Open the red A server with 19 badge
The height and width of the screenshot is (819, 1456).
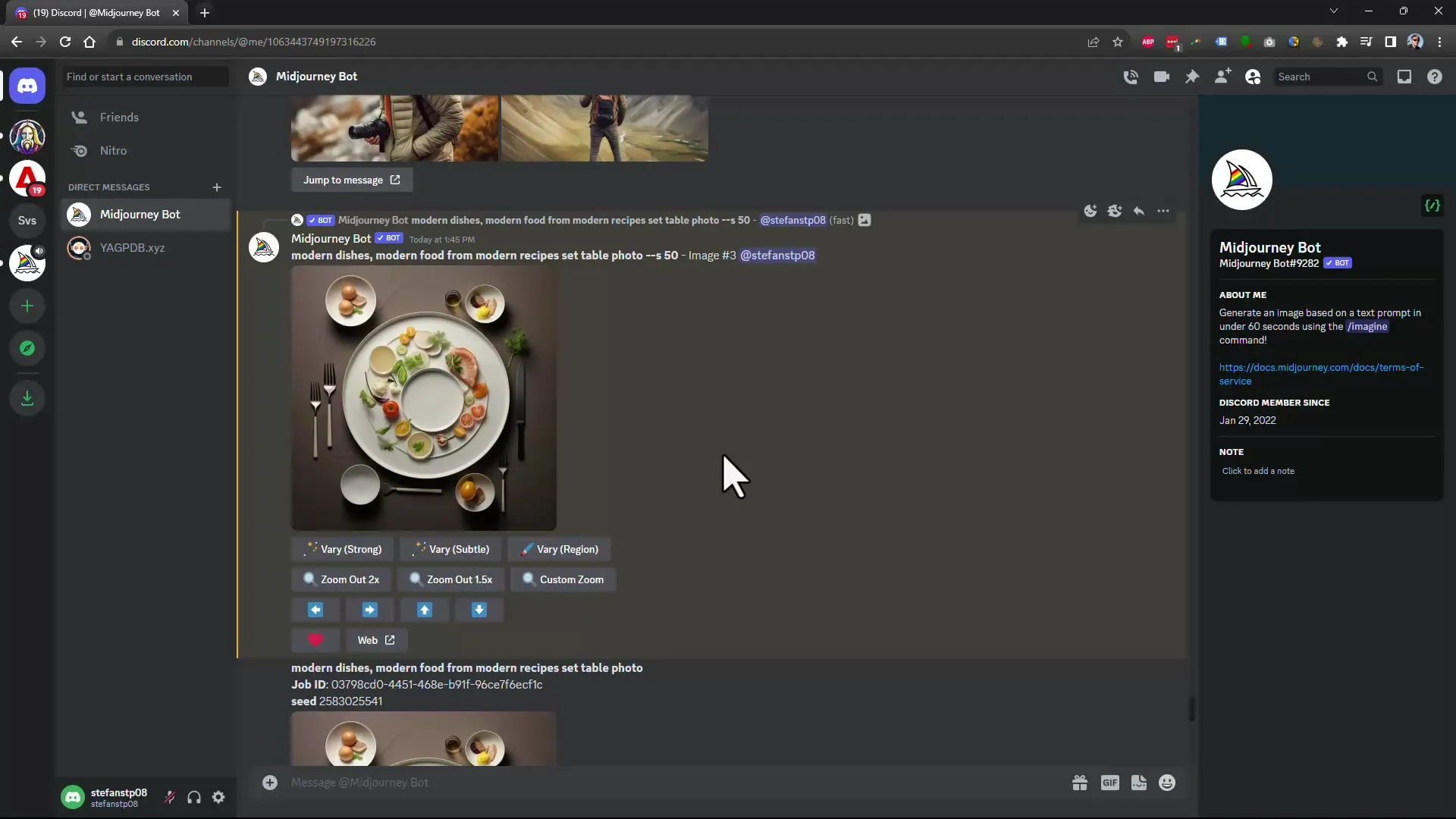click(27, 179)
